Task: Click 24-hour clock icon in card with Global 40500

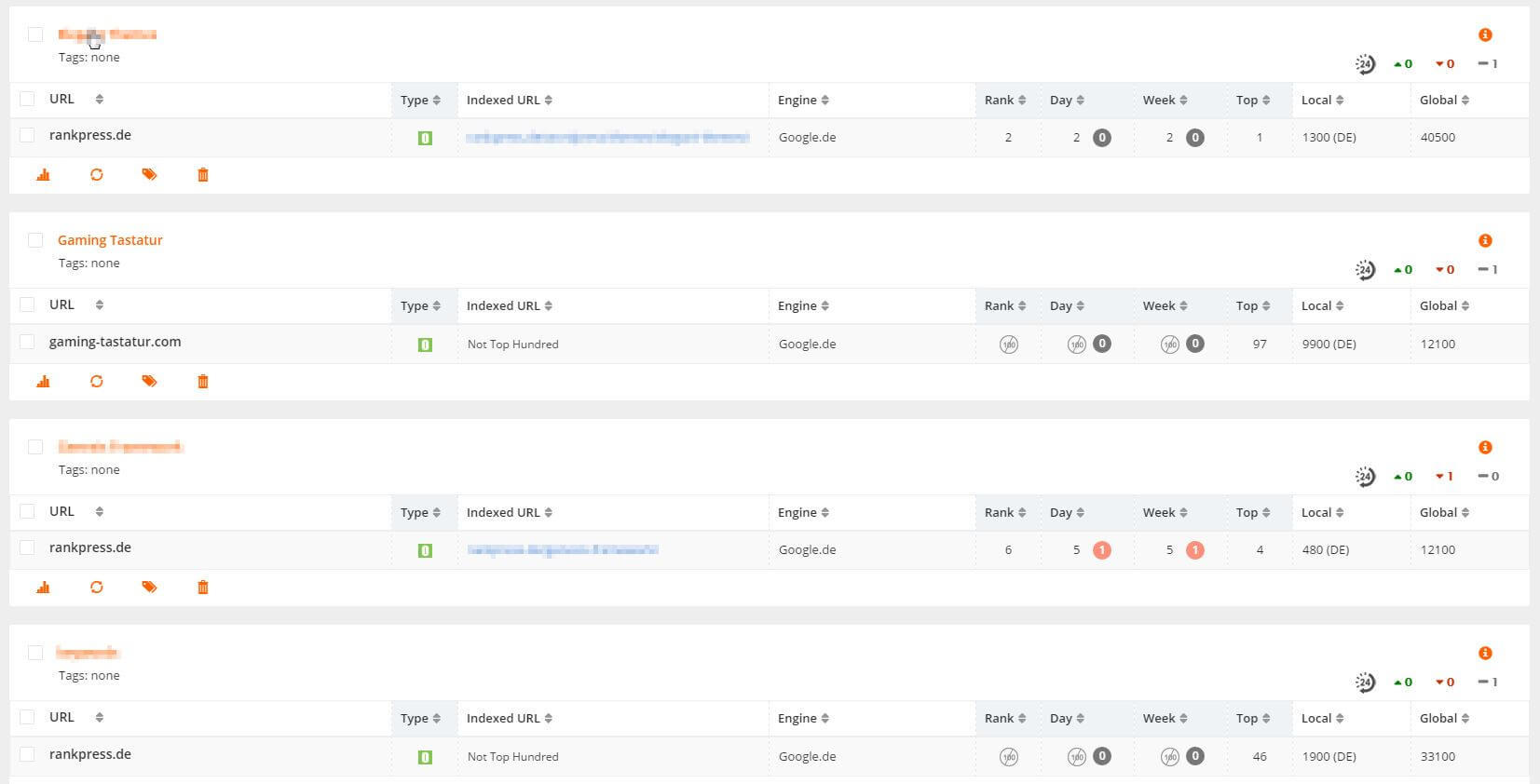Action: coord(1365,64)
